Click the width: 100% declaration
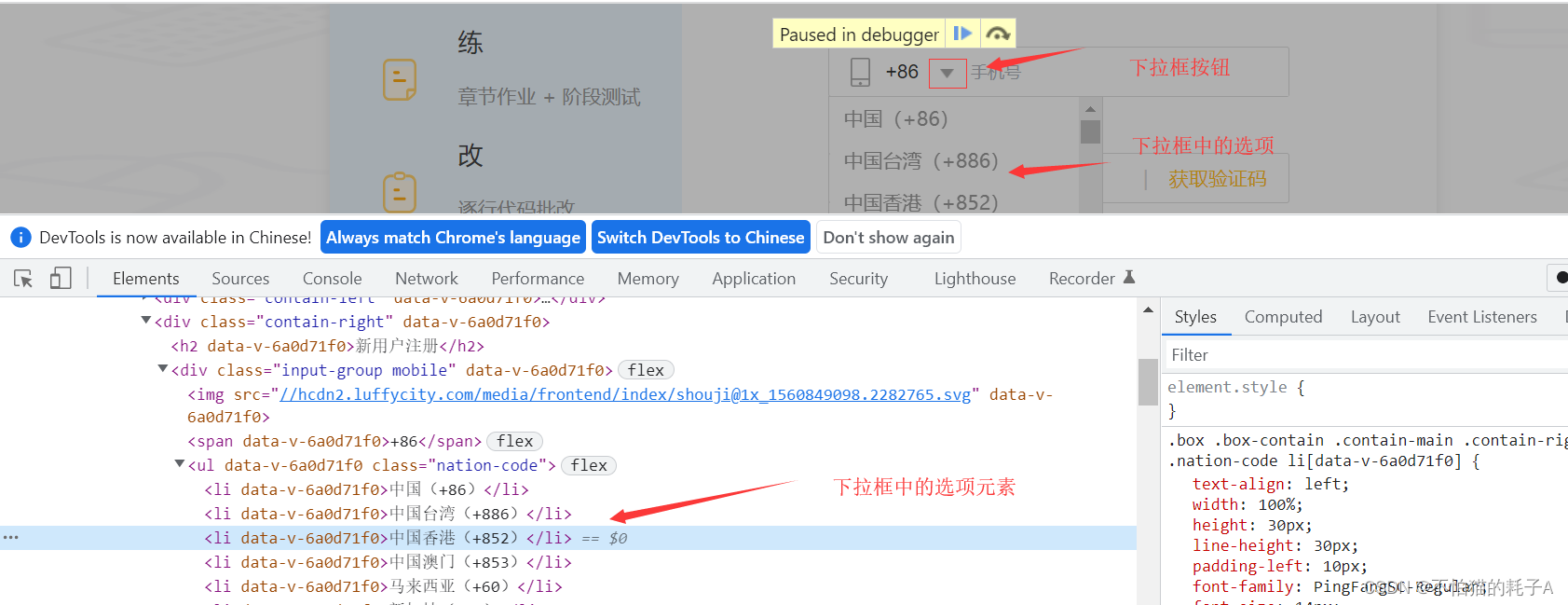 click(1248, 504)
